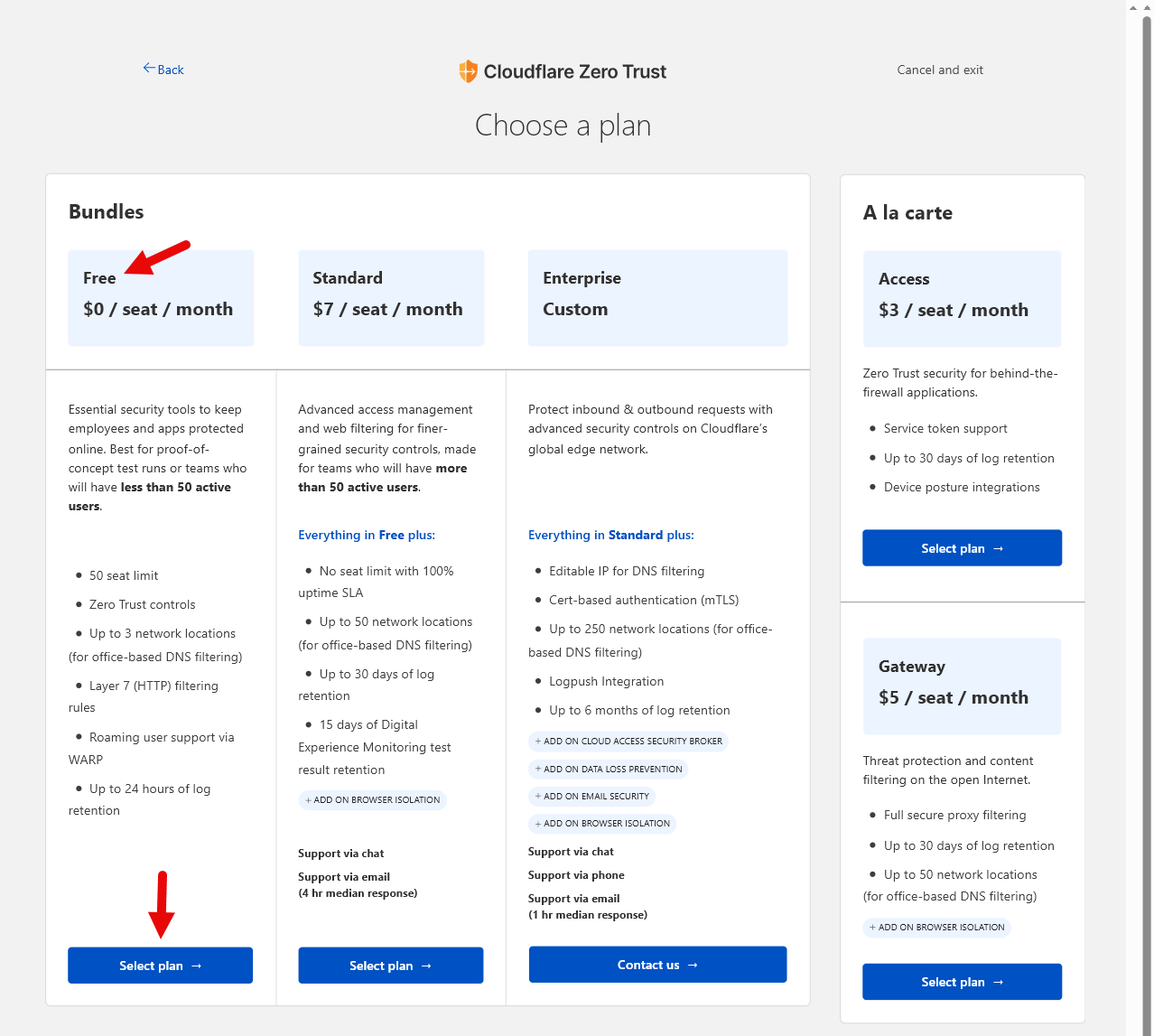Go back using the Back arrow link
This screenshot has width=1154, height=1036.
coord(163,70)
